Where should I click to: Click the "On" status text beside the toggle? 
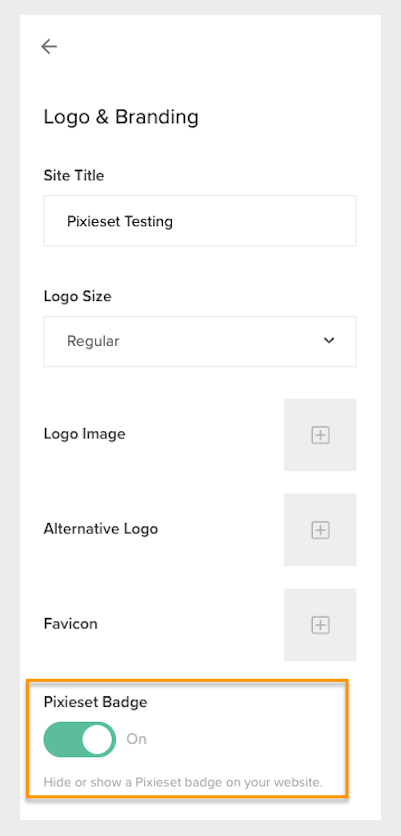(x=136, y=739)
